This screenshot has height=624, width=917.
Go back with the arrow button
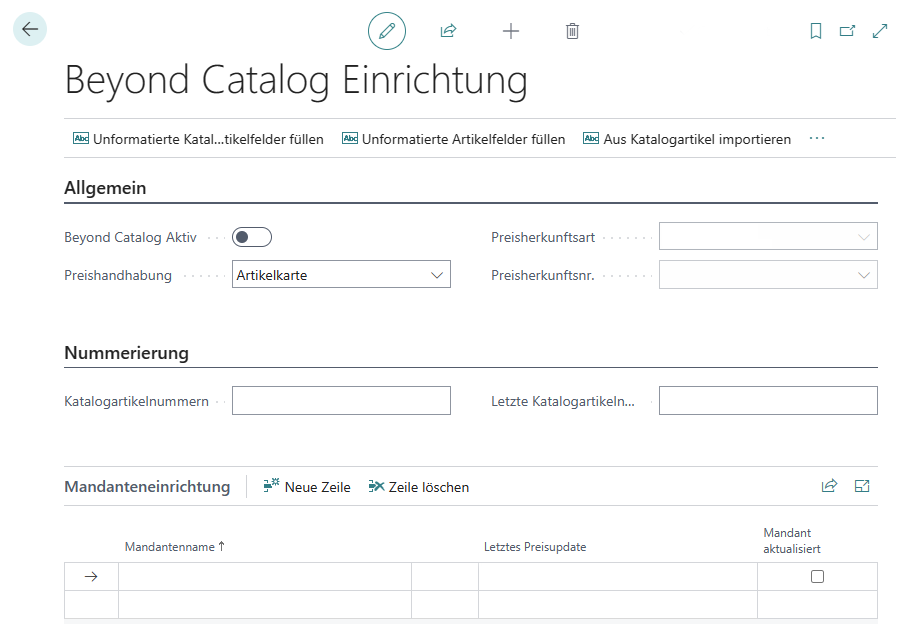(30, 29)
